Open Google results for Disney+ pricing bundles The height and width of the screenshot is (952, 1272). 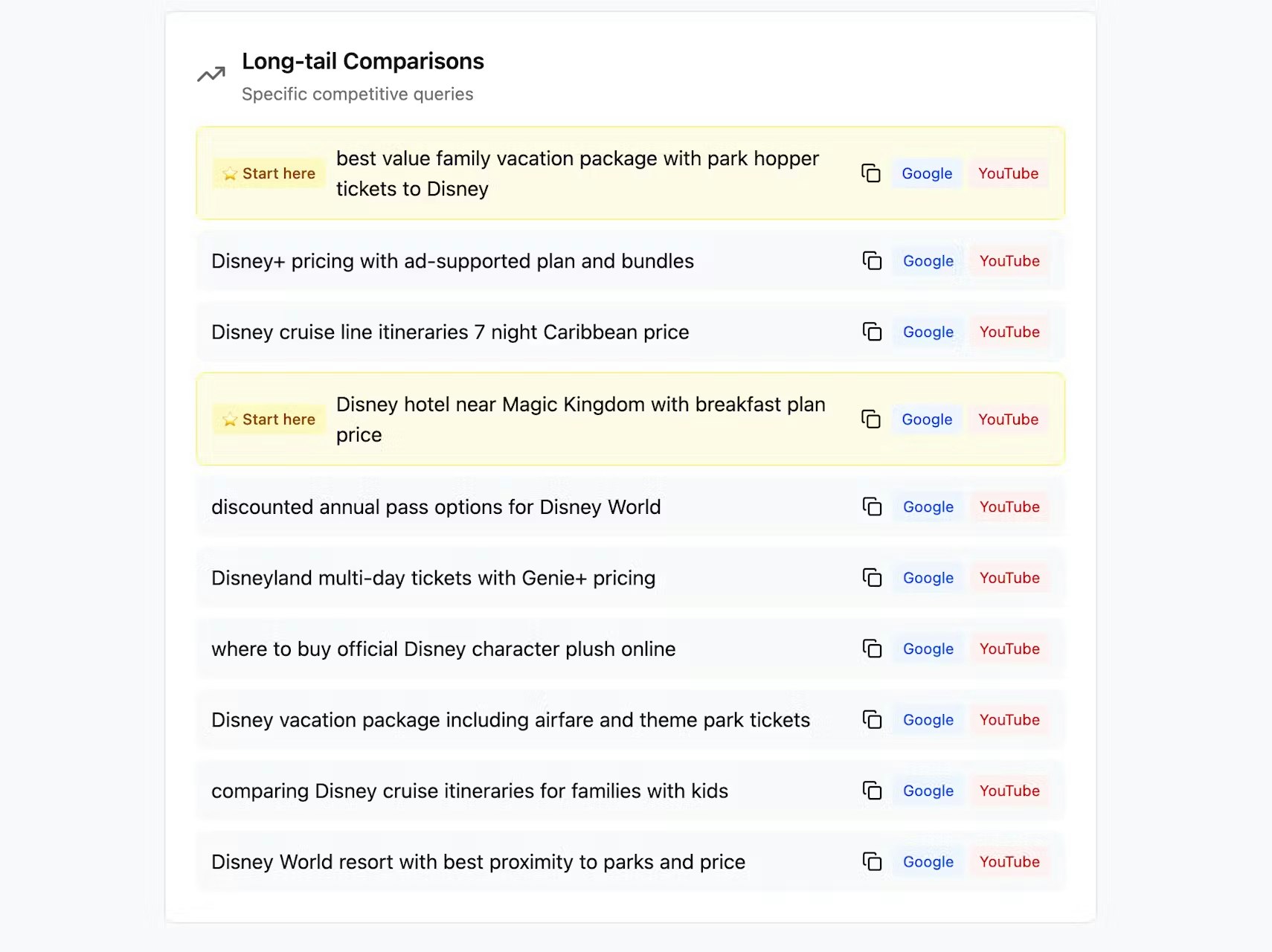(x=927, y=261)
